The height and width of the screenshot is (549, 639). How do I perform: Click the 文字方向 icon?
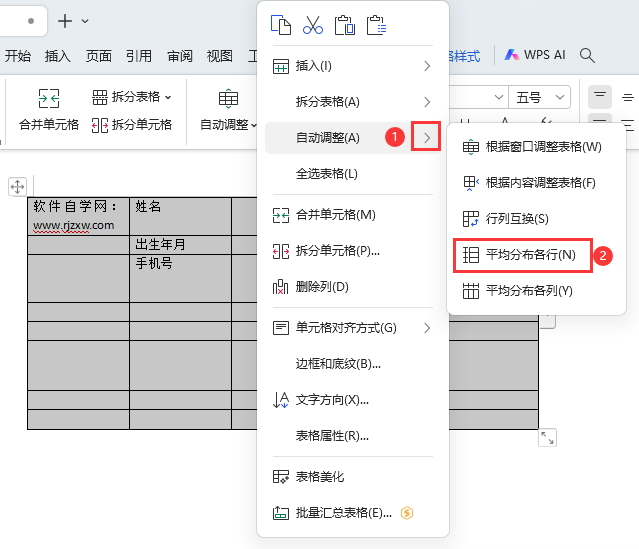tap(280, 400)
